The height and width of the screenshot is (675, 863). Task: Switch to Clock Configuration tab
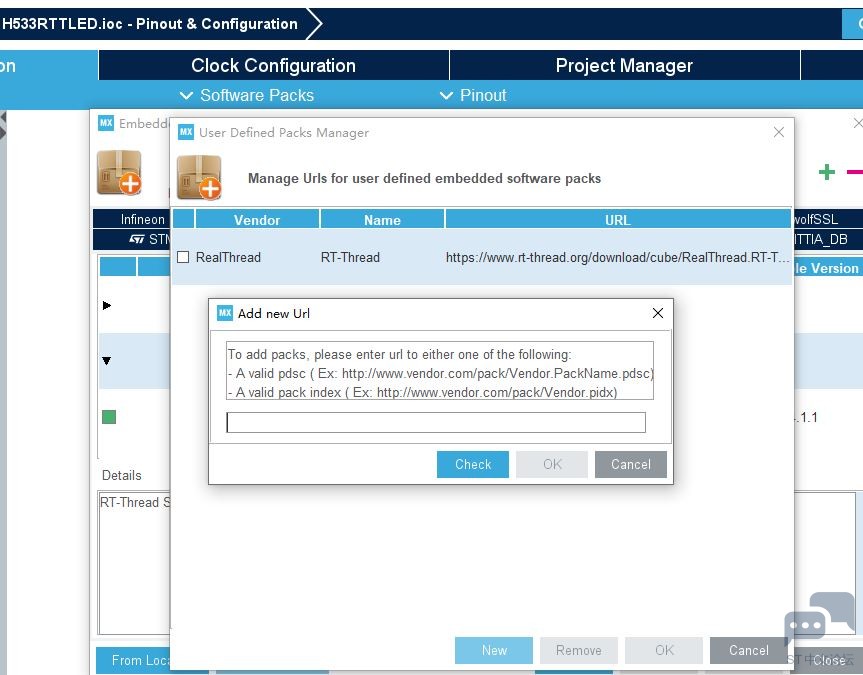274,66
